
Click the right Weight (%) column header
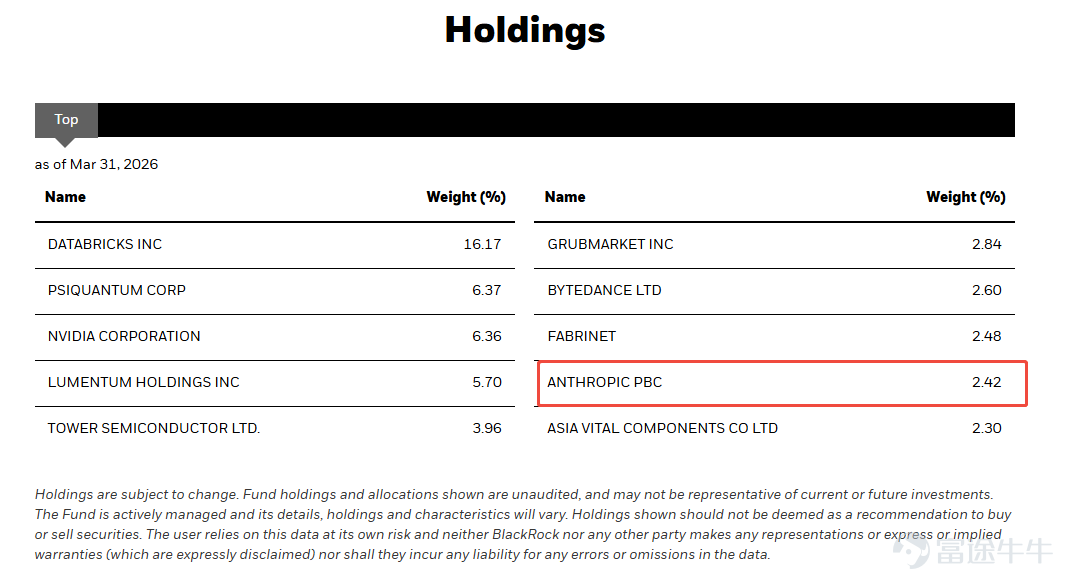(x=966, y=197)
